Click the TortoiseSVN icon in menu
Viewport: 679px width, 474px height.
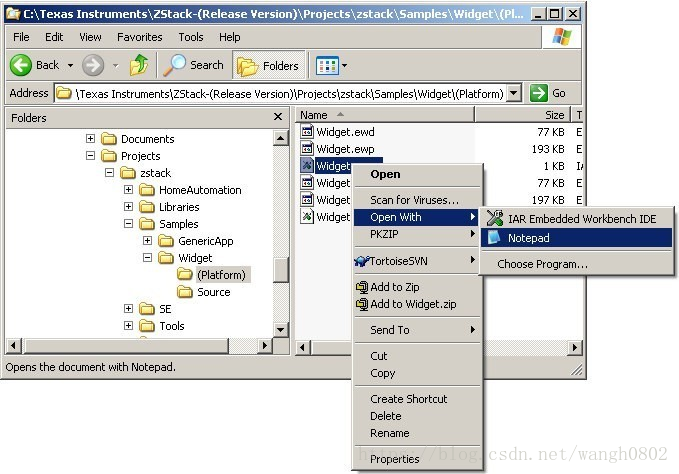tap(362, 261)
